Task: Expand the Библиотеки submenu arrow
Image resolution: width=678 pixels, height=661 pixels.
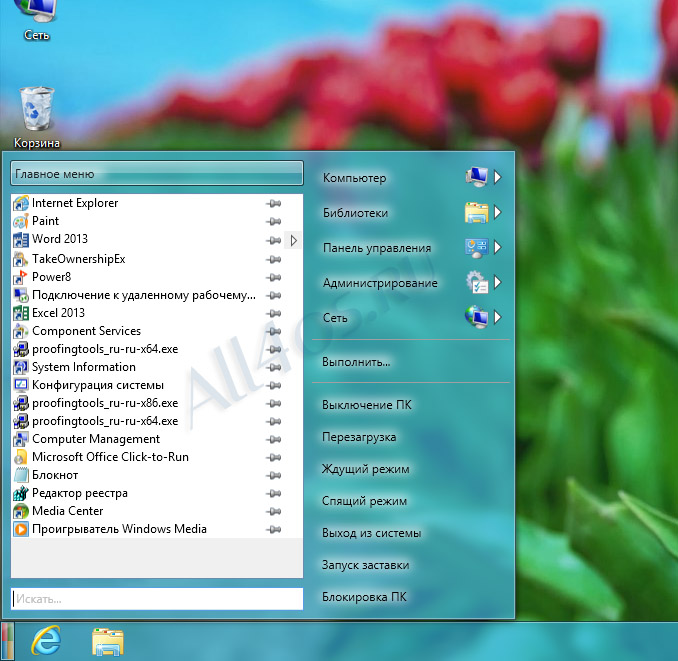Action: coord(498,212)
